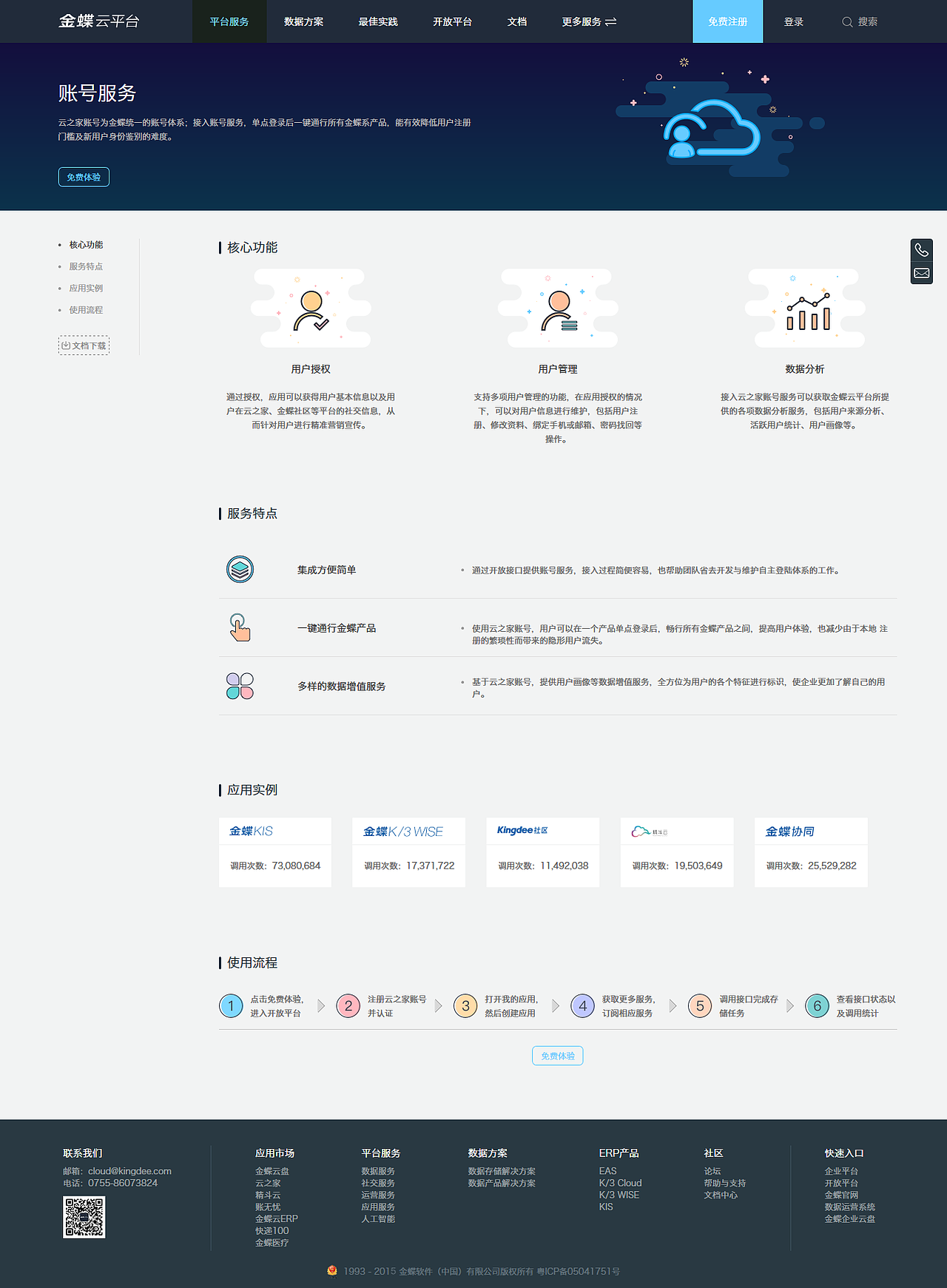
Task: Open 文档 in top navigation
Action: pyautogui.click(x=517, y=22)
